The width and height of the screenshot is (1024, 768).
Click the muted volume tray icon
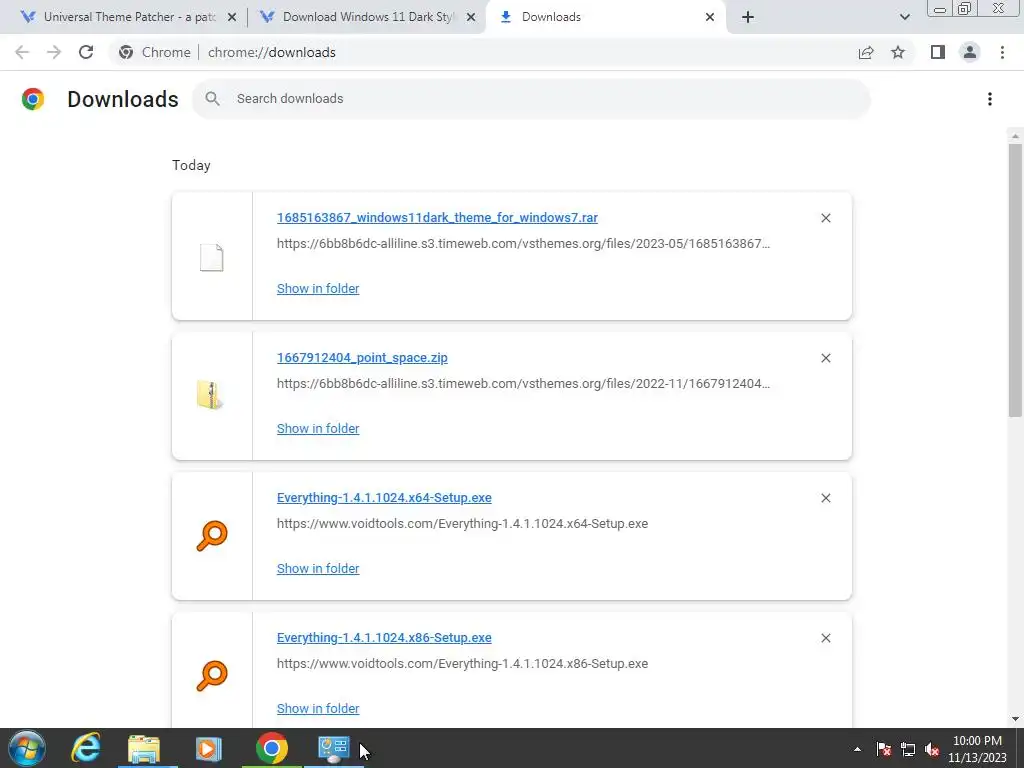tap(932, 749)
